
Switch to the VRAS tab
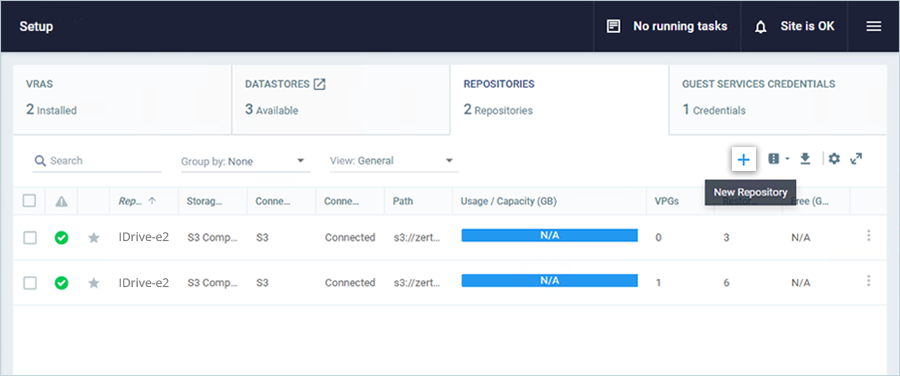tap(122, 99)
